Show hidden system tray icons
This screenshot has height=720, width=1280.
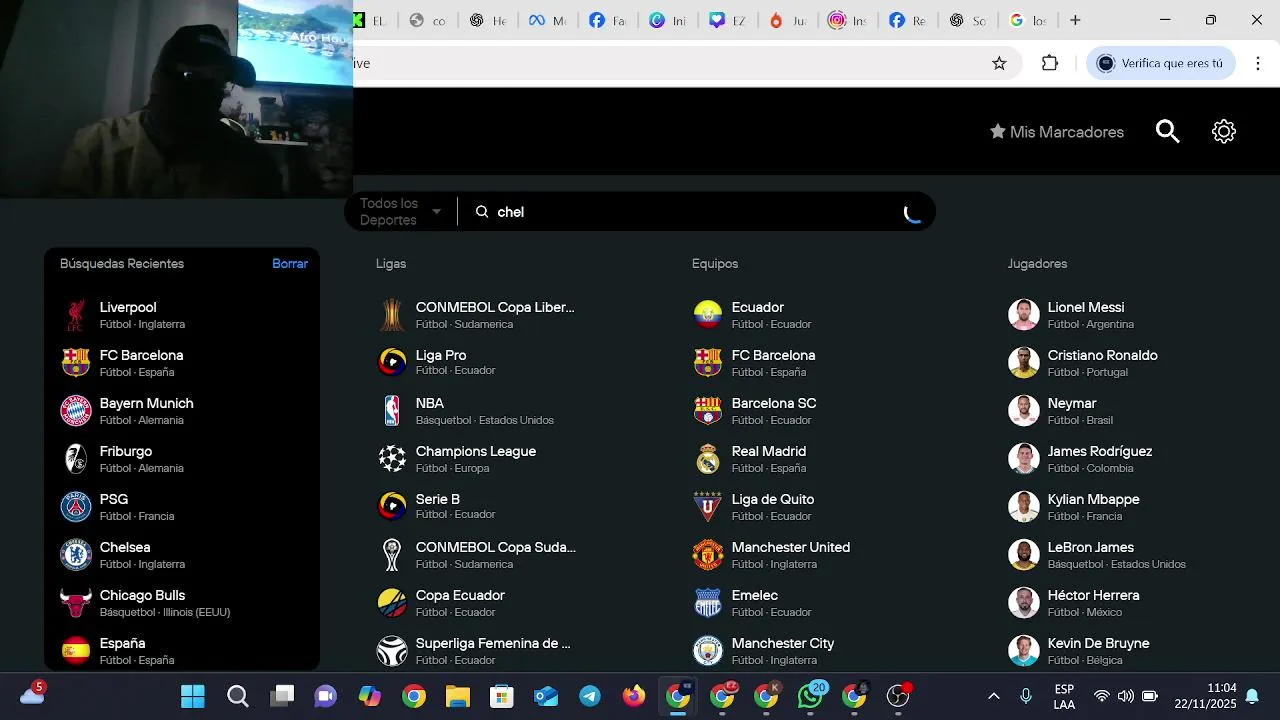click(993, 696)
